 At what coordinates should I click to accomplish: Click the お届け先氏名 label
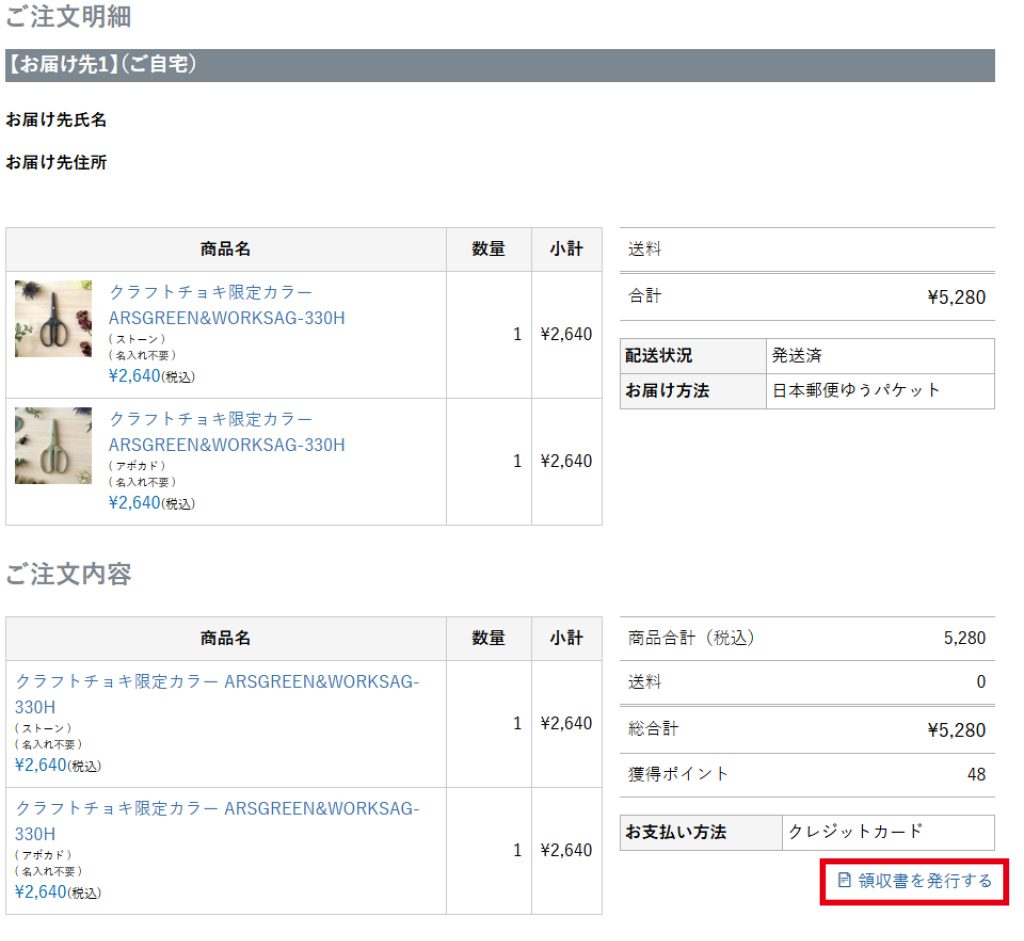click(56, 120)
